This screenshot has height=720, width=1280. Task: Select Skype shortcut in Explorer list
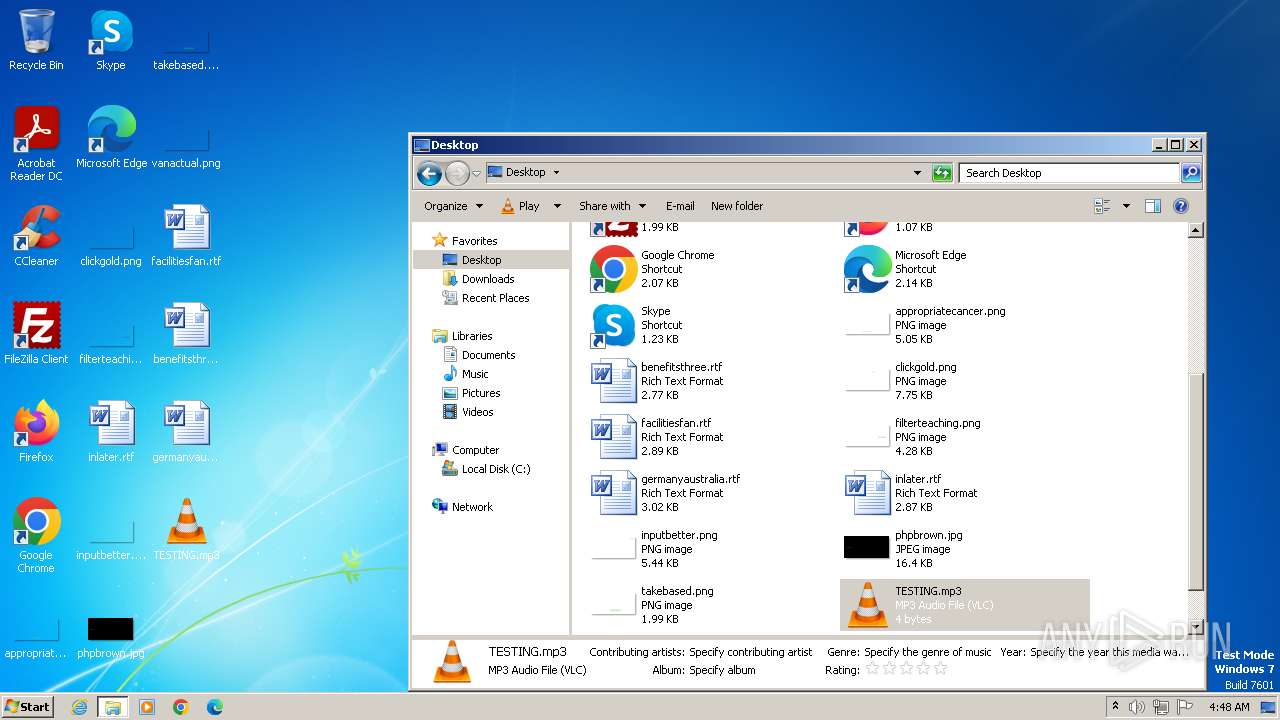637,325
